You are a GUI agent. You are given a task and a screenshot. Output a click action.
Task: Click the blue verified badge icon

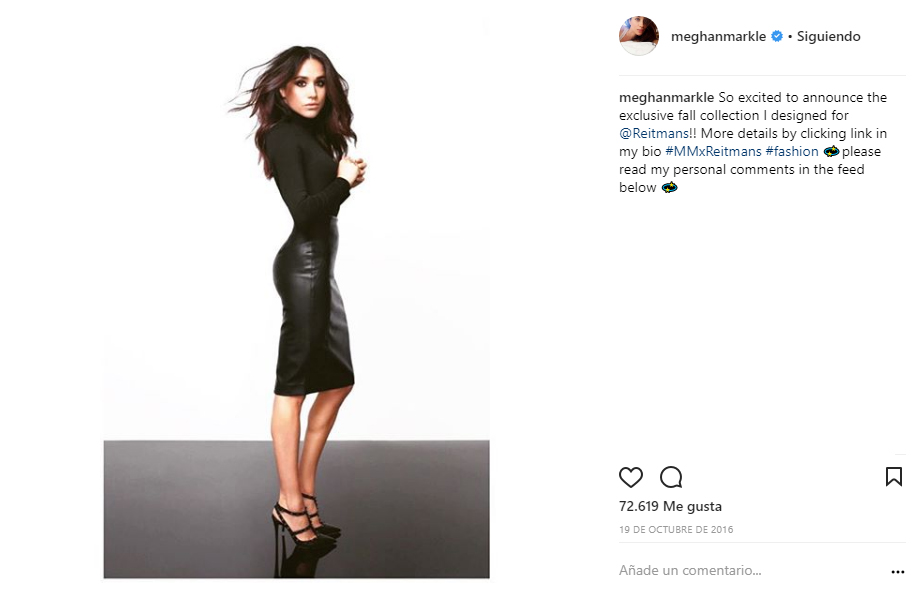pyautogui.click(x=776, y=36)
